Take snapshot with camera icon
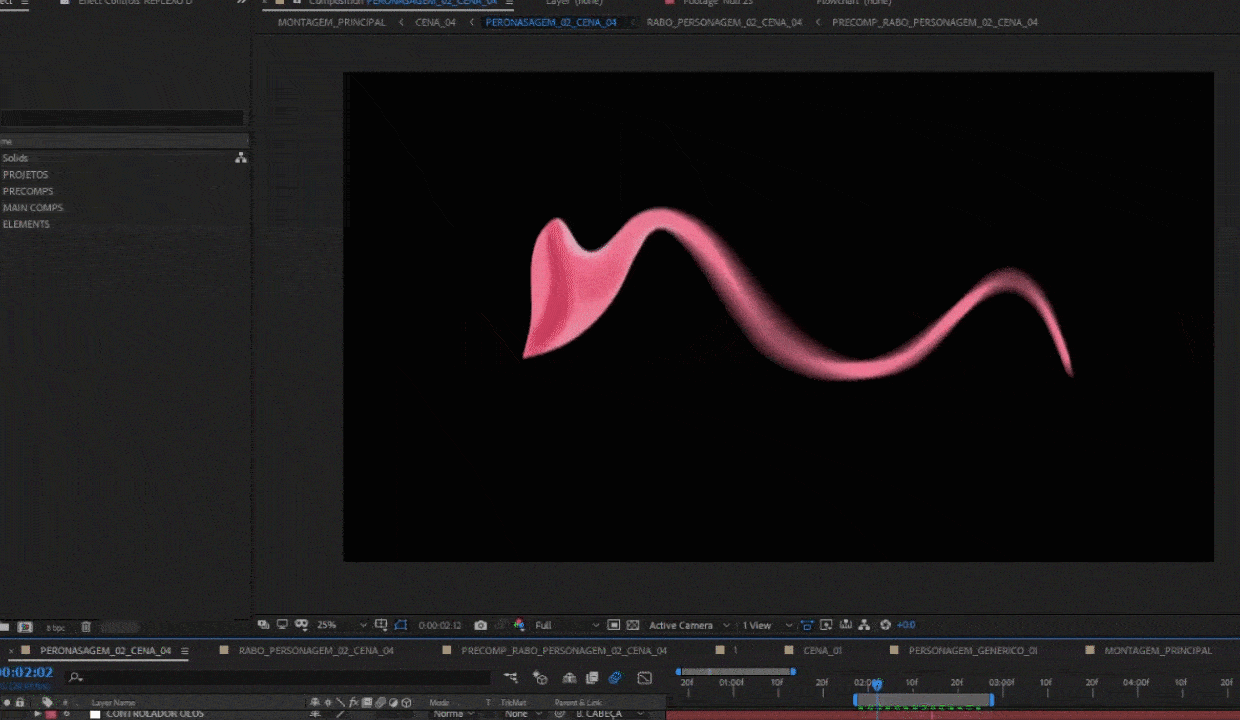 pos(481,625)
